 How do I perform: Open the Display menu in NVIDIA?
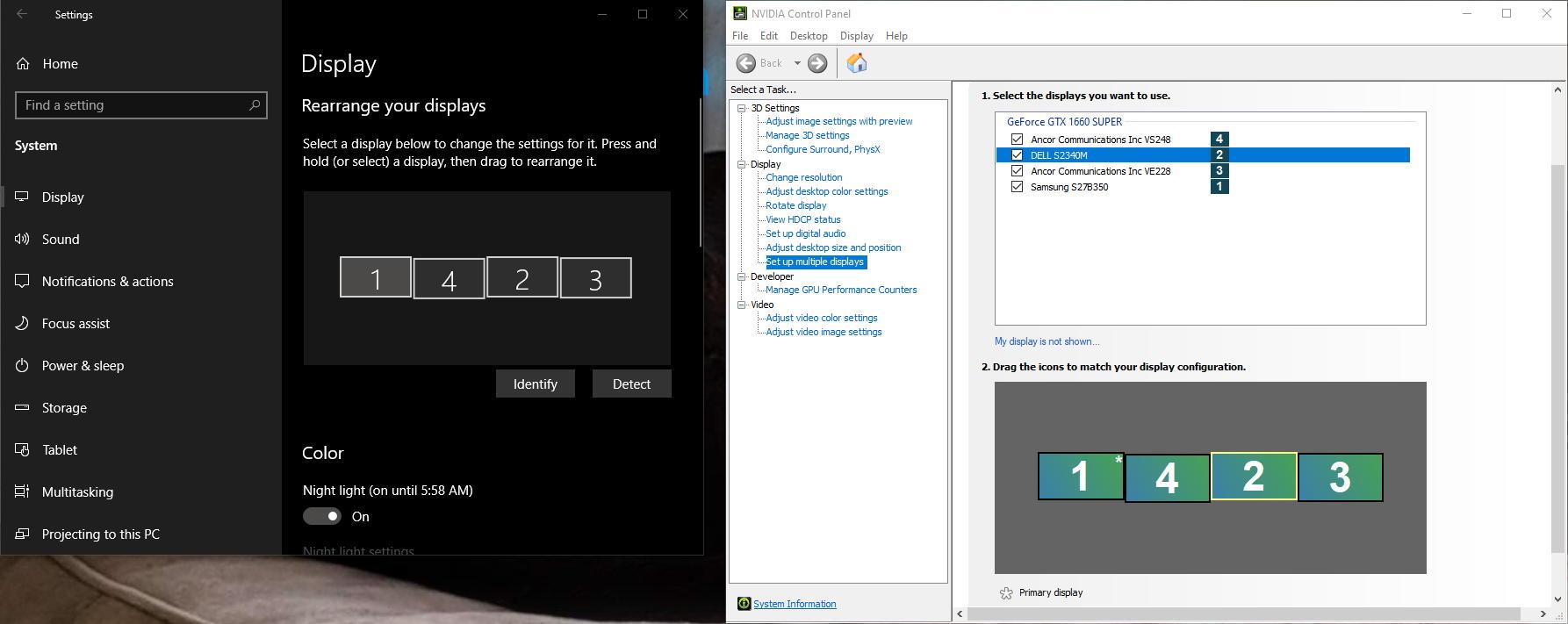(x=856, y=36)
